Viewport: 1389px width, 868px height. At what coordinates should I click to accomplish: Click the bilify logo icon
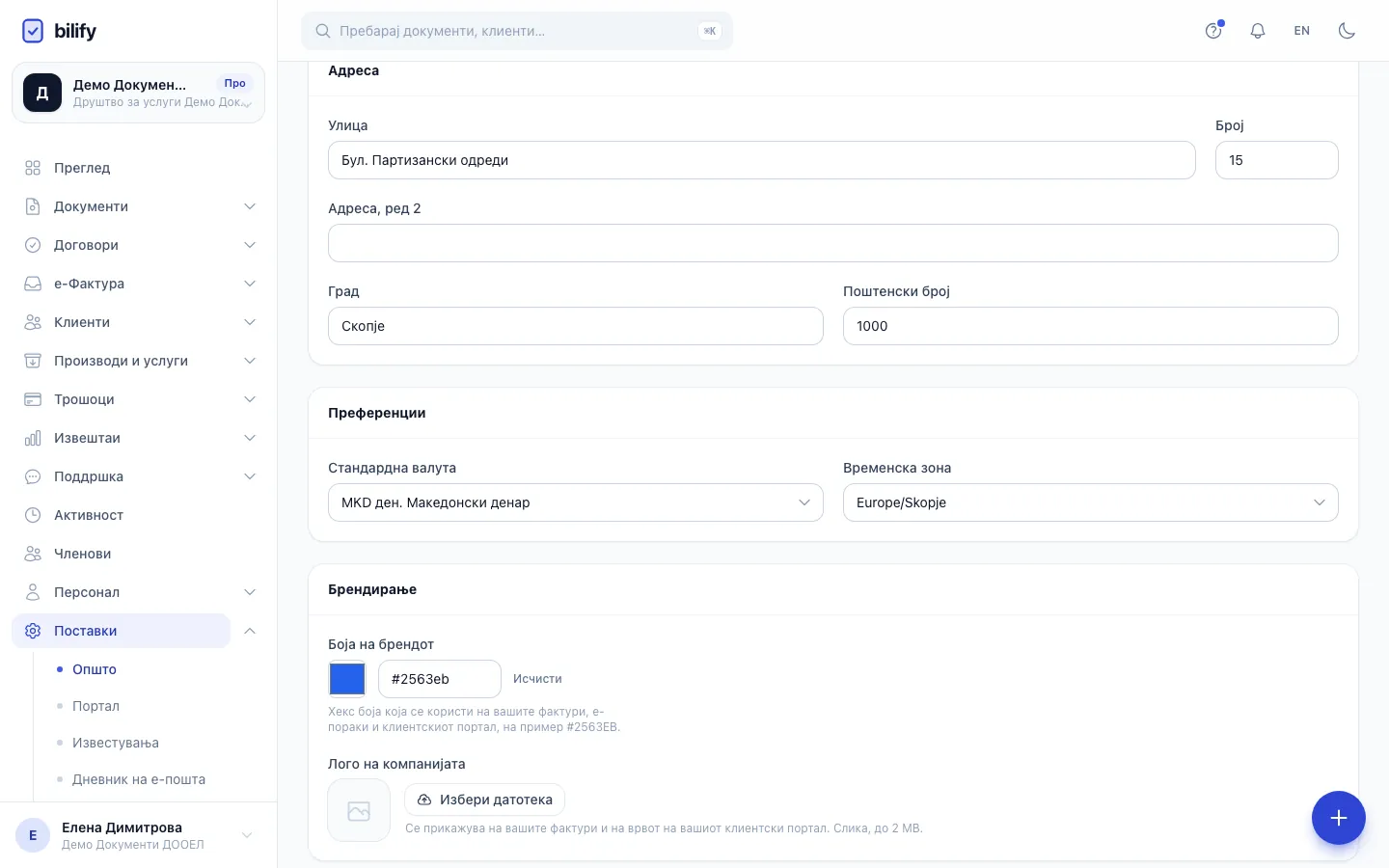point(33,31)
